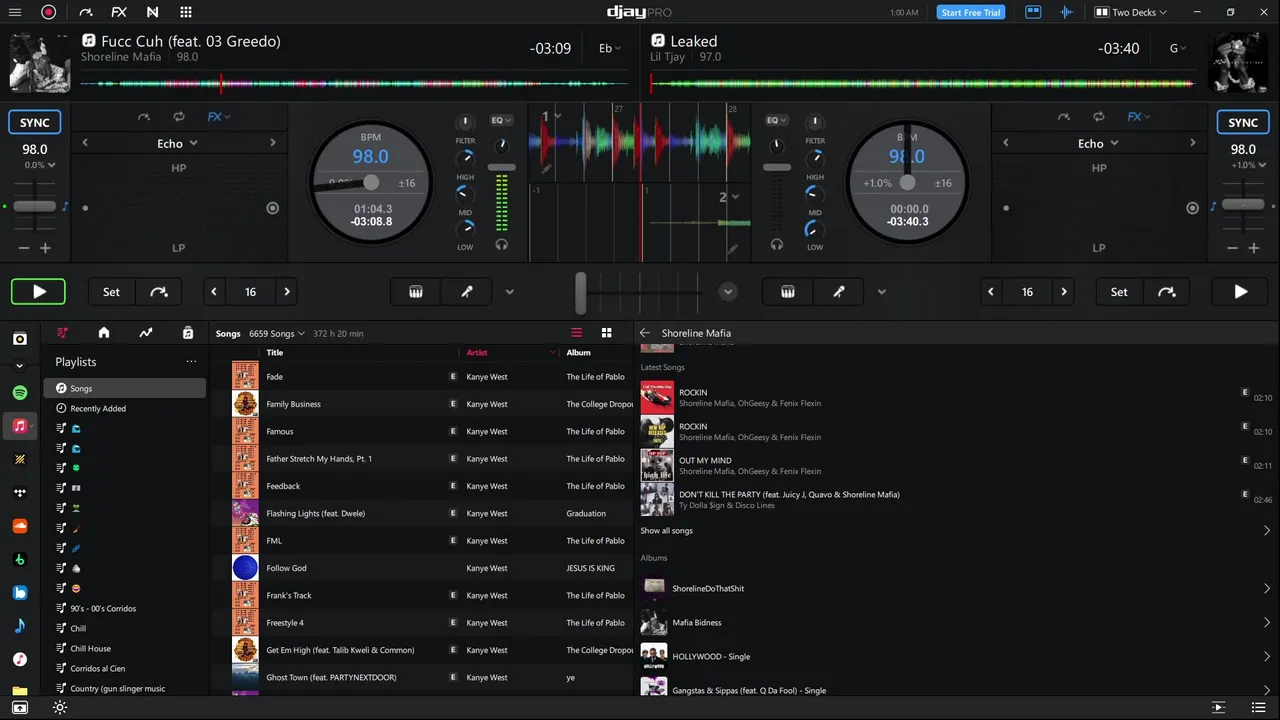
Task: Open settings gear at bottom left
Action: [x=60, y=707]
